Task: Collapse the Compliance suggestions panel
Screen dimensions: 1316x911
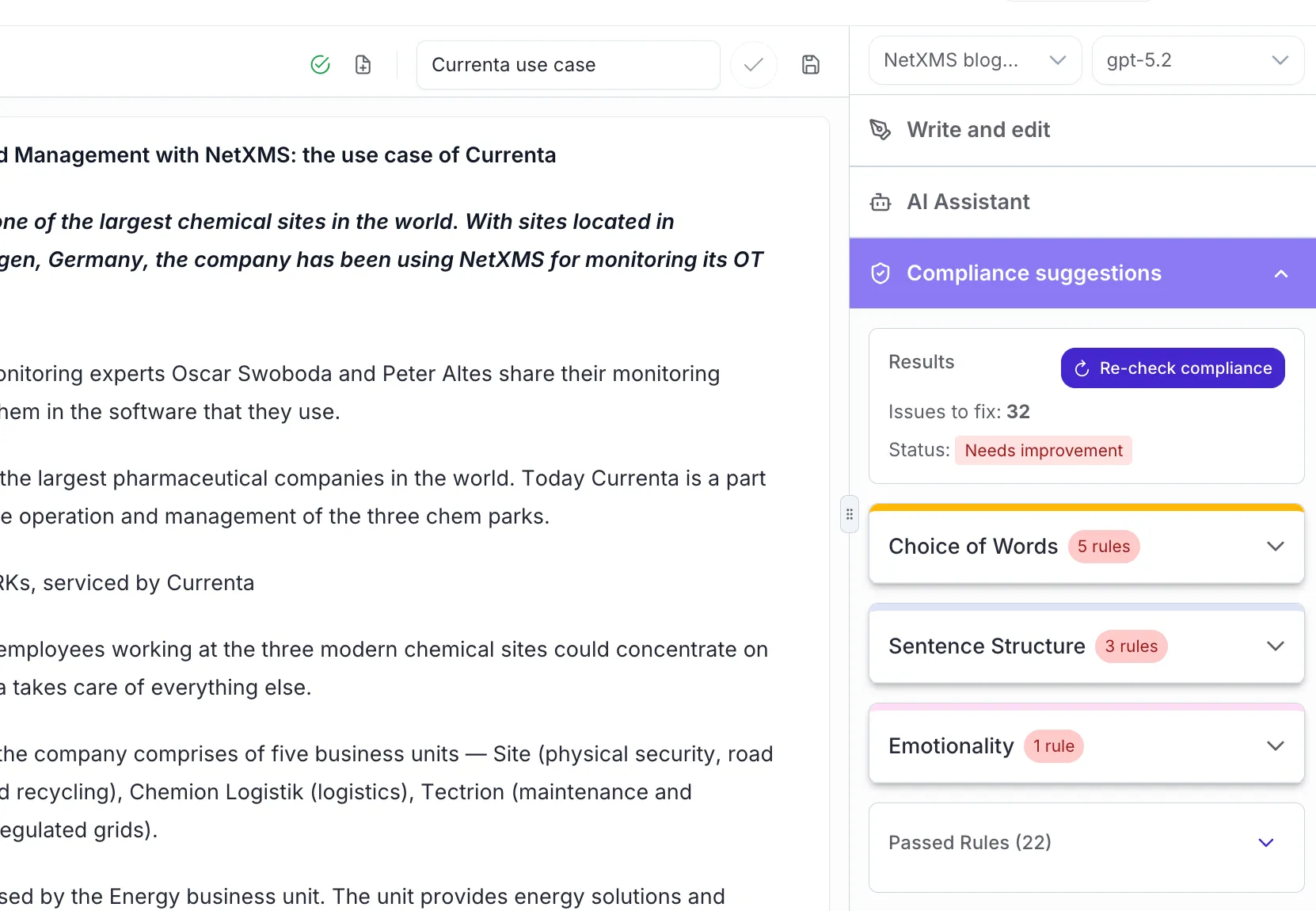Action: (1280, 274)
